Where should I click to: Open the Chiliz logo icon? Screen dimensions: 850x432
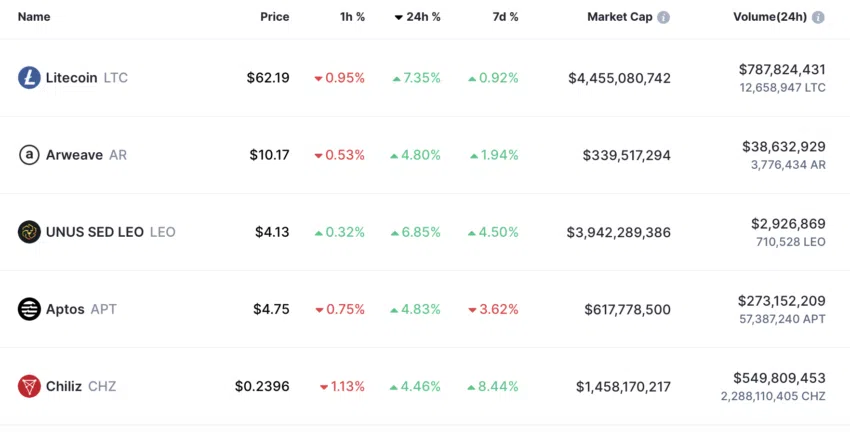click(29, 386)
